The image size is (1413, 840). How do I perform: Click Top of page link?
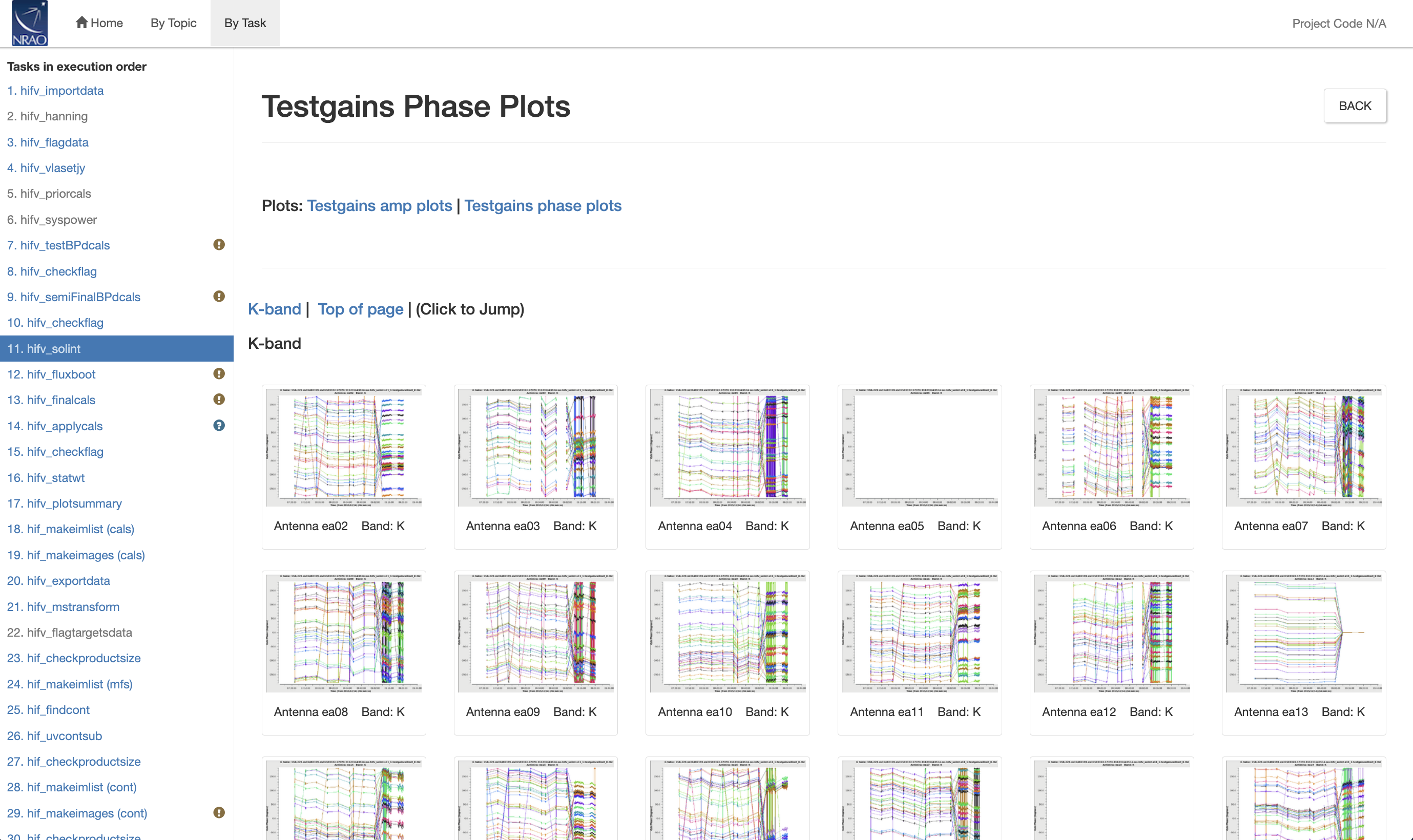[x=360, y=309]
